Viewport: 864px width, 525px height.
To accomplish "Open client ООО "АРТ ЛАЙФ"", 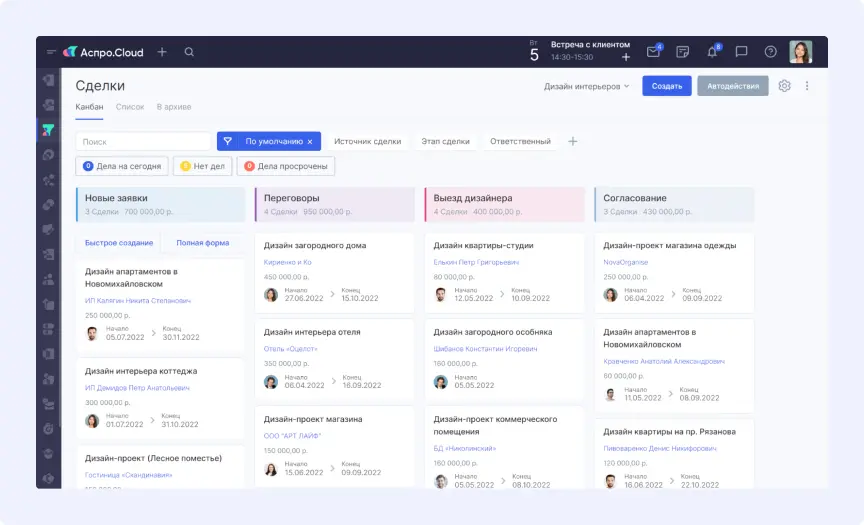I will click(x=292, y=436).
